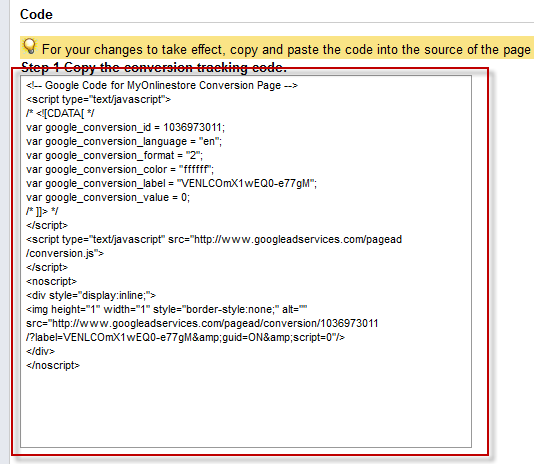534x464 pixels.
Task: Click the yellow 'For your changes to take effect' notice
Action: click(277, 47)
